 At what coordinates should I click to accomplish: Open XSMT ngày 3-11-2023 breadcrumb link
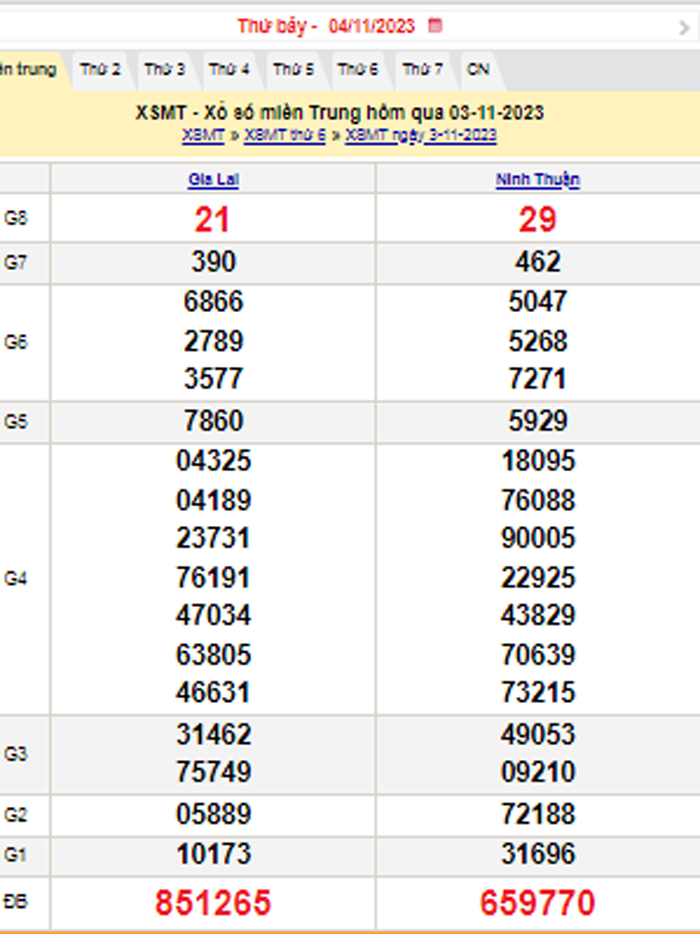(x=421, y=135)
